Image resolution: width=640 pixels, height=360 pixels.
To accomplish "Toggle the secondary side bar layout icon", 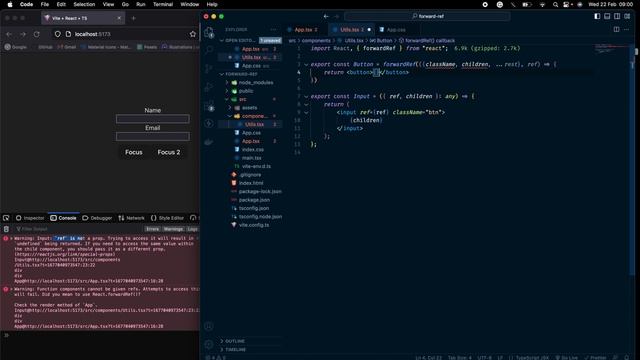I will (617, 16).
